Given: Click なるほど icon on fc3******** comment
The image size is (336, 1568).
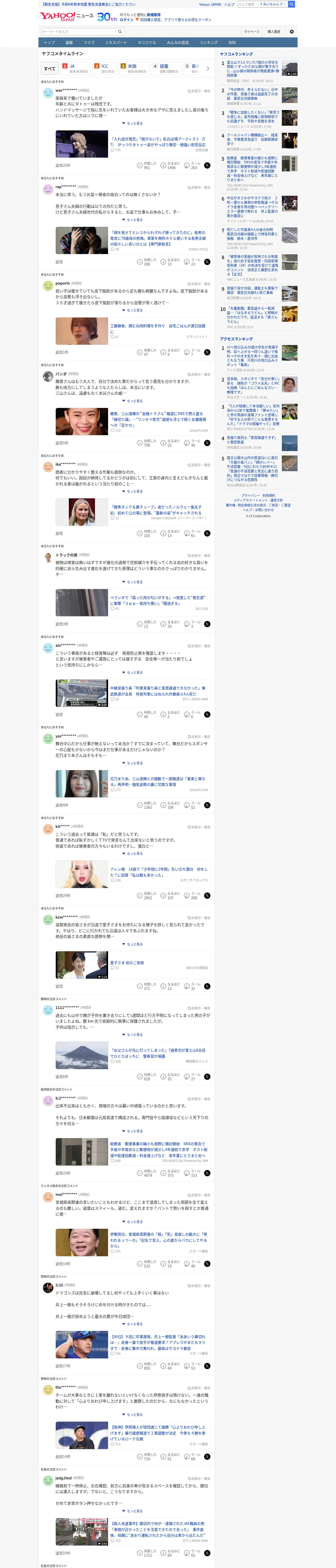Looking at the screenshot, I should click(x=164, y=1173).
